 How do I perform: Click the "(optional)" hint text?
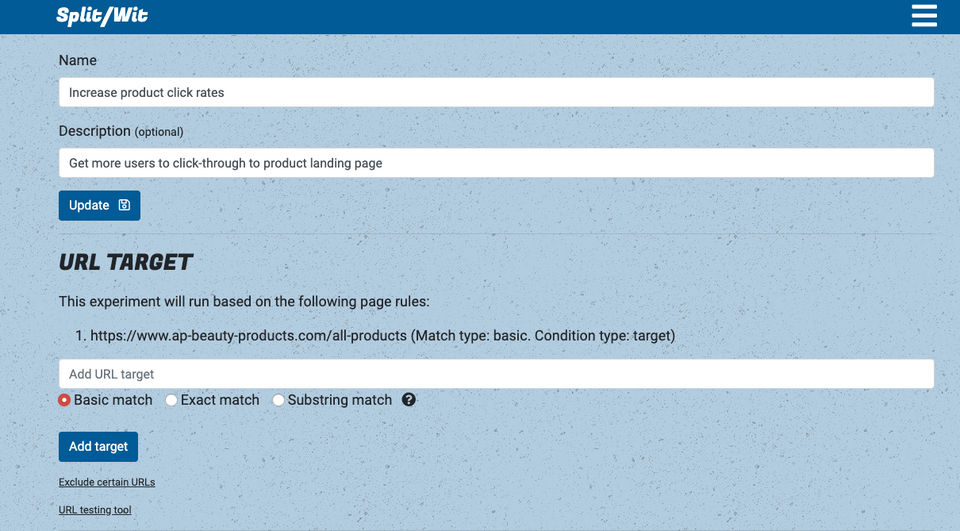click(159, 132)
